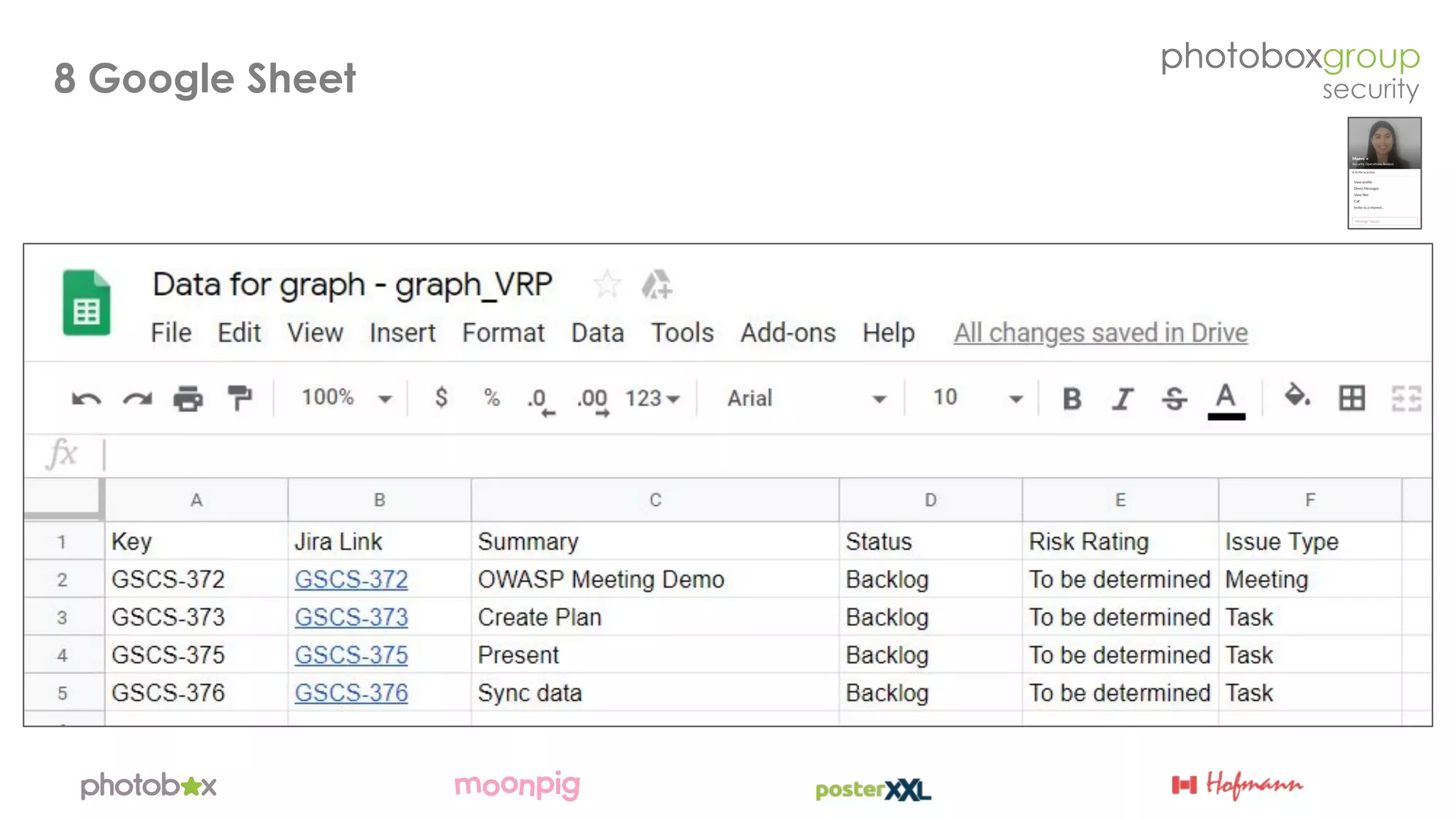1456x819 pixels.
Task: Select cell OWASP Meeting Demo
Action: (655, 579)
